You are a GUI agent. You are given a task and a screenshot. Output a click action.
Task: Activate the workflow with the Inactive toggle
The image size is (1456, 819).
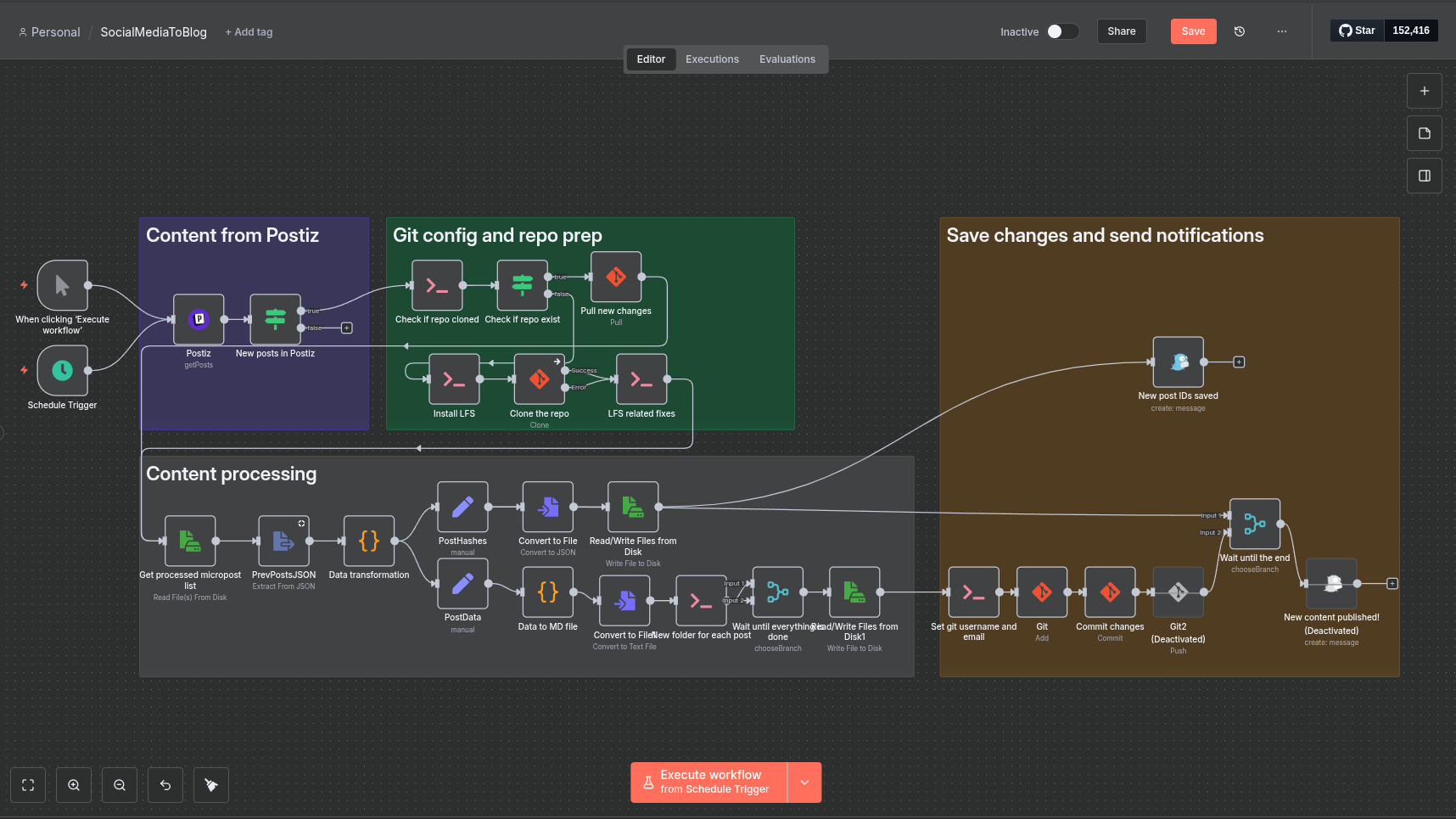(x=1061, y=31)
